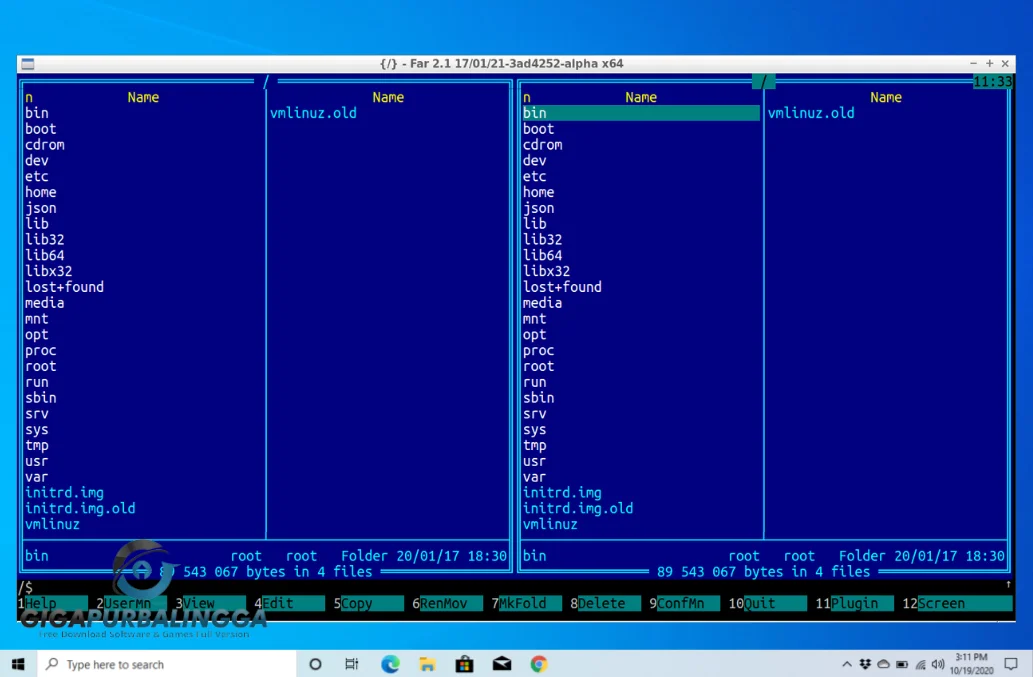
Task: Select media folder in right panel
Action: pyautogui.click(x=543, y=303)
